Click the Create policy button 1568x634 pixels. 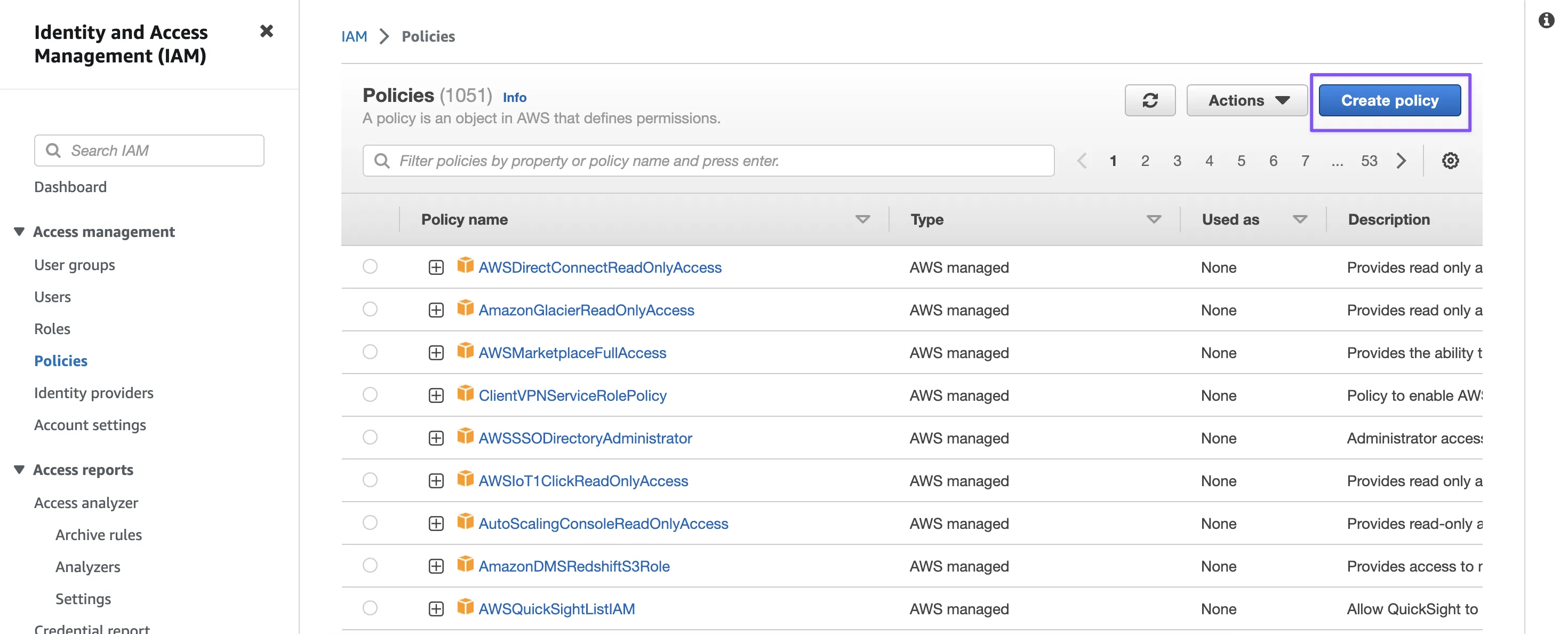[x=1389, y=100]
